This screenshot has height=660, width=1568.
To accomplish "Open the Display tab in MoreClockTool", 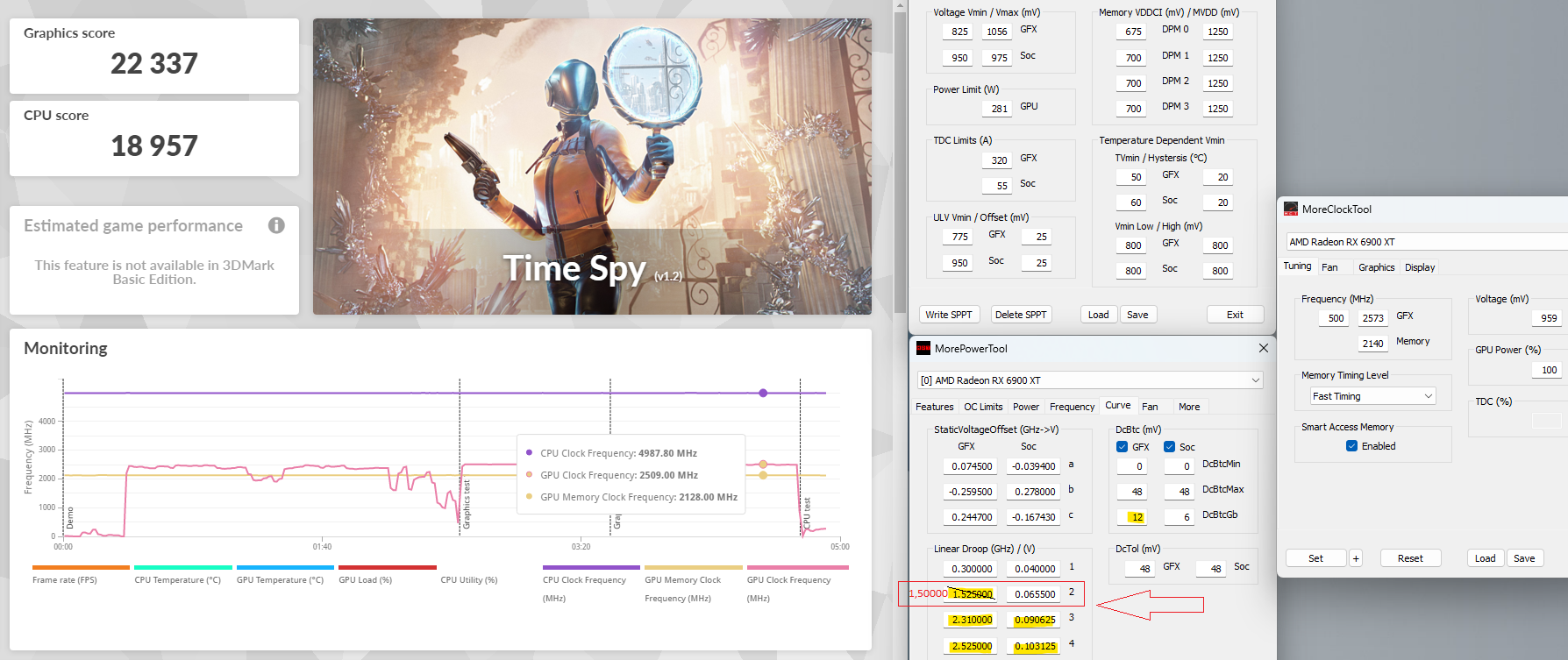I will tap(1420, 267).
